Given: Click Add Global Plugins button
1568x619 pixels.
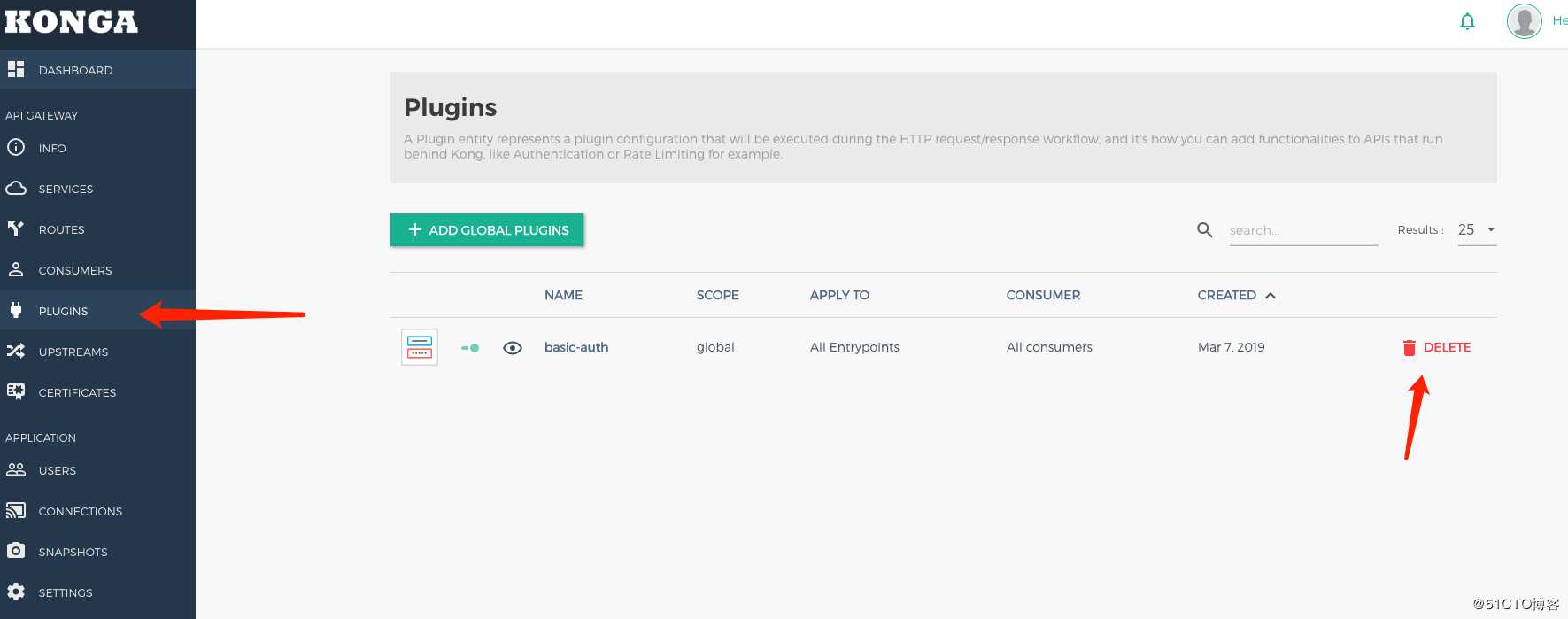Looking at the screenshot, I should pos(487,229).
